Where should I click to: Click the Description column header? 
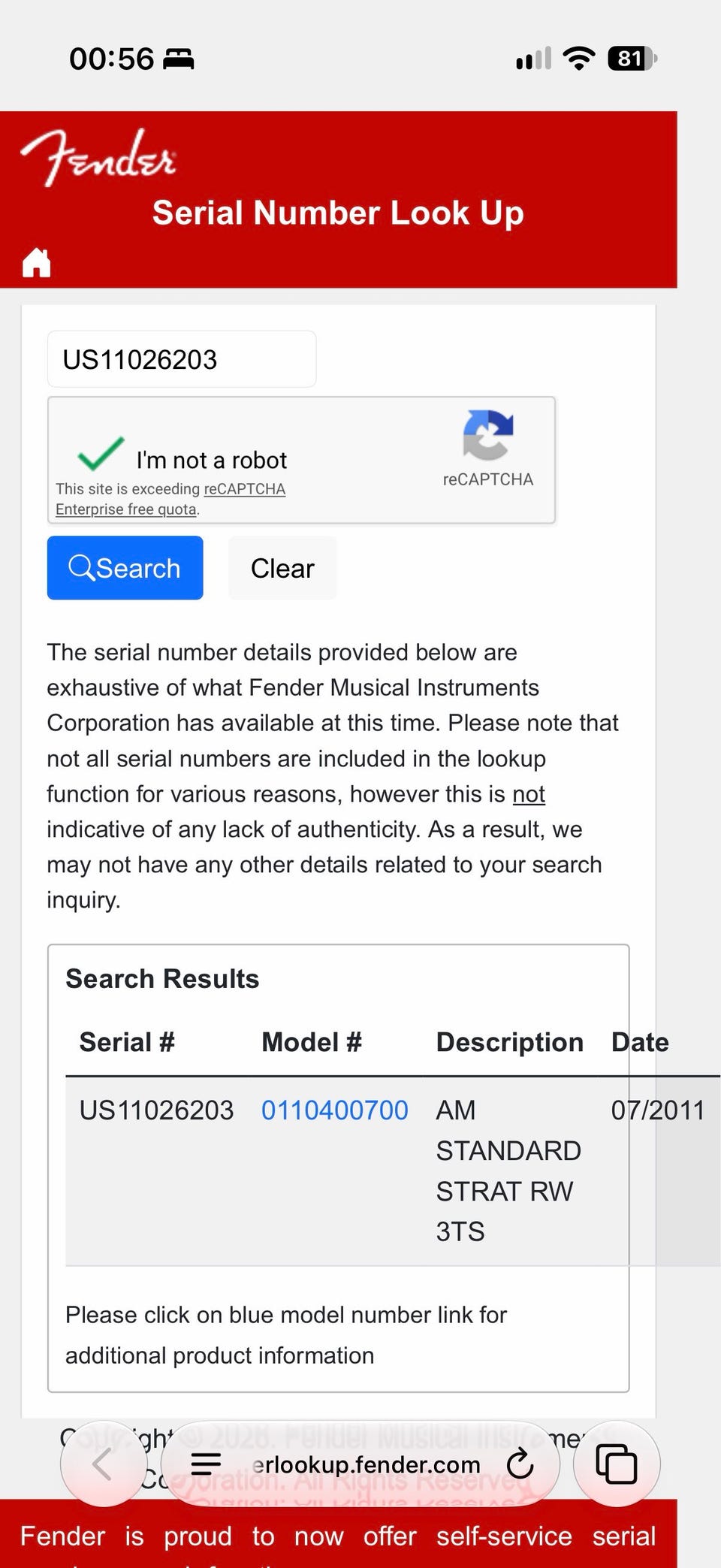[510, 1042]
